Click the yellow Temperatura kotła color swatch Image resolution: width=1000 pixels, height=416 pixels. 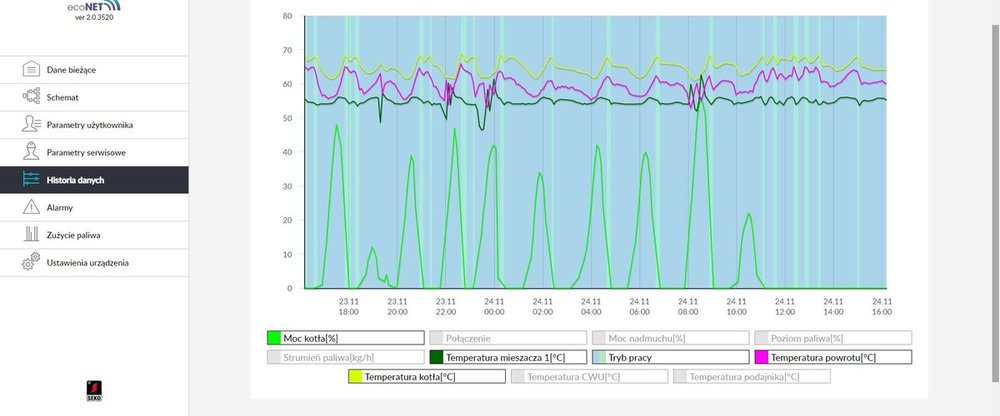point(356,377)
